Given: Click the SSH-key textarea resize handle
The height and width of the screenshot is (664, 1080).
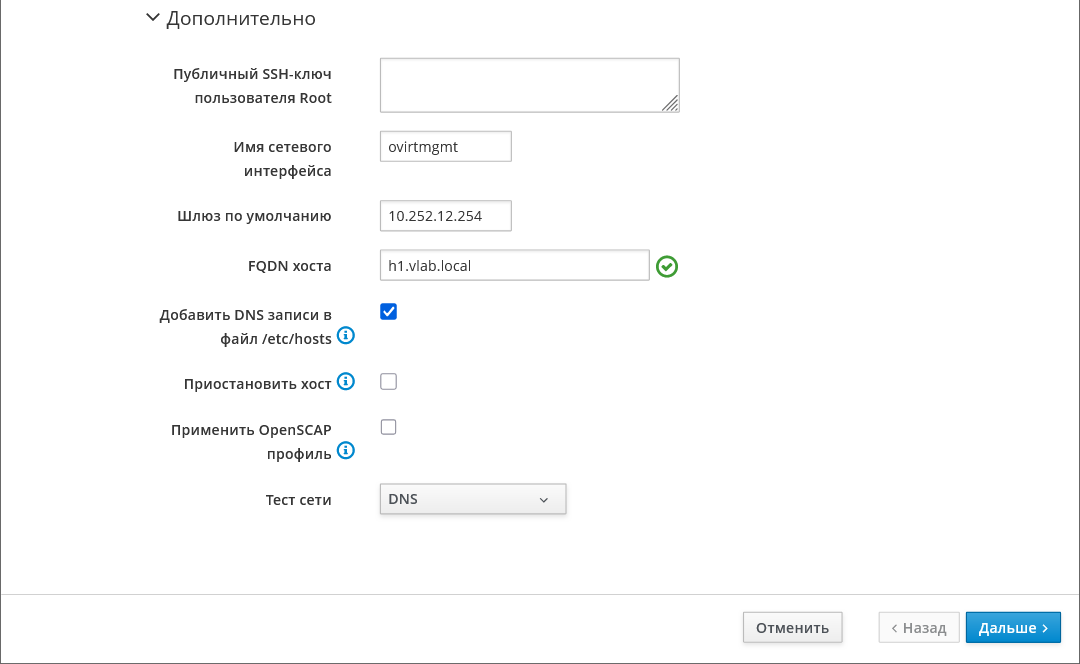Looking at the screenshot, I should (670, 103).
